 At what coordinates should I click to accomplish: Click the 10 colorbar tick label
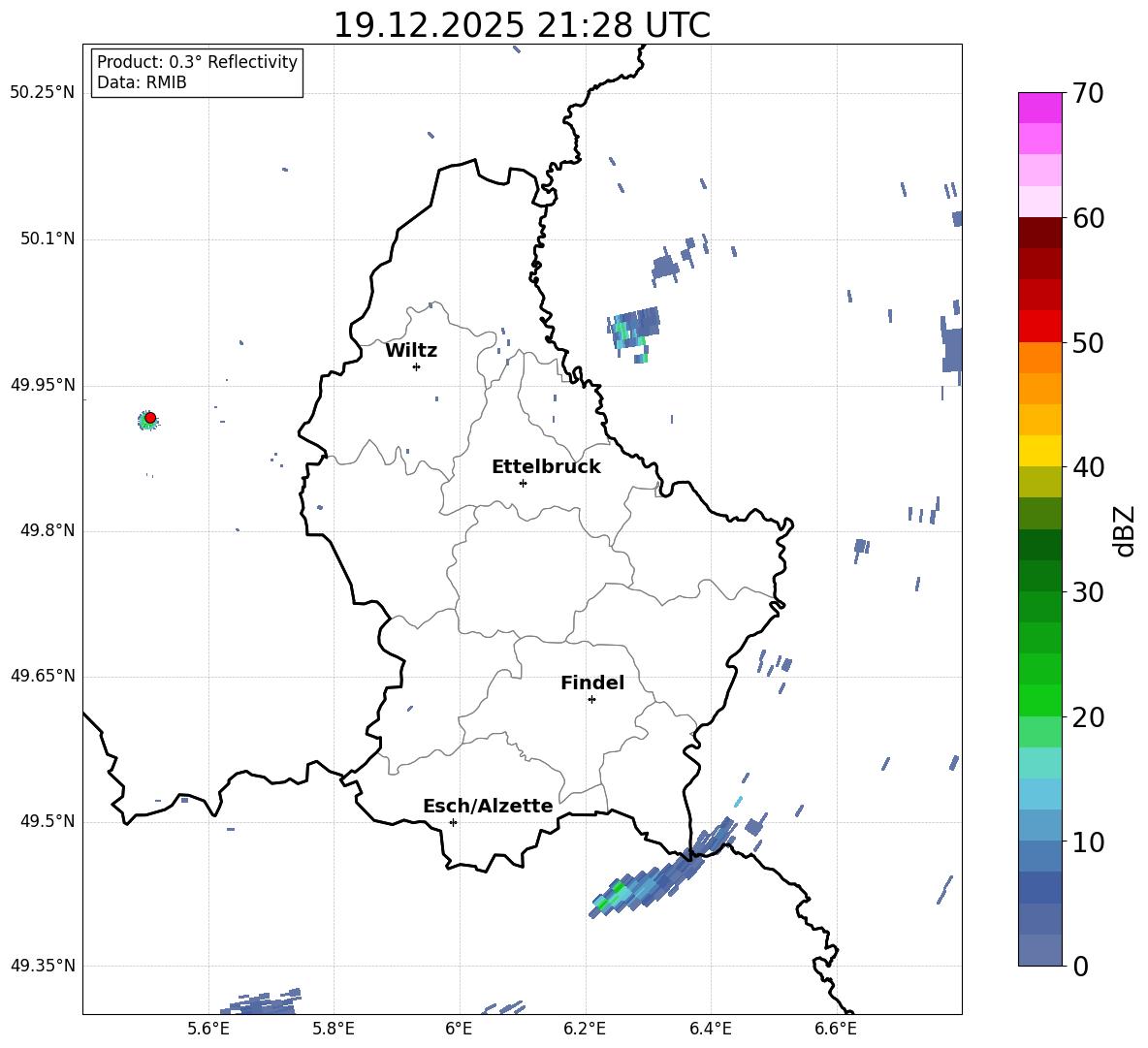(1087, 842)
